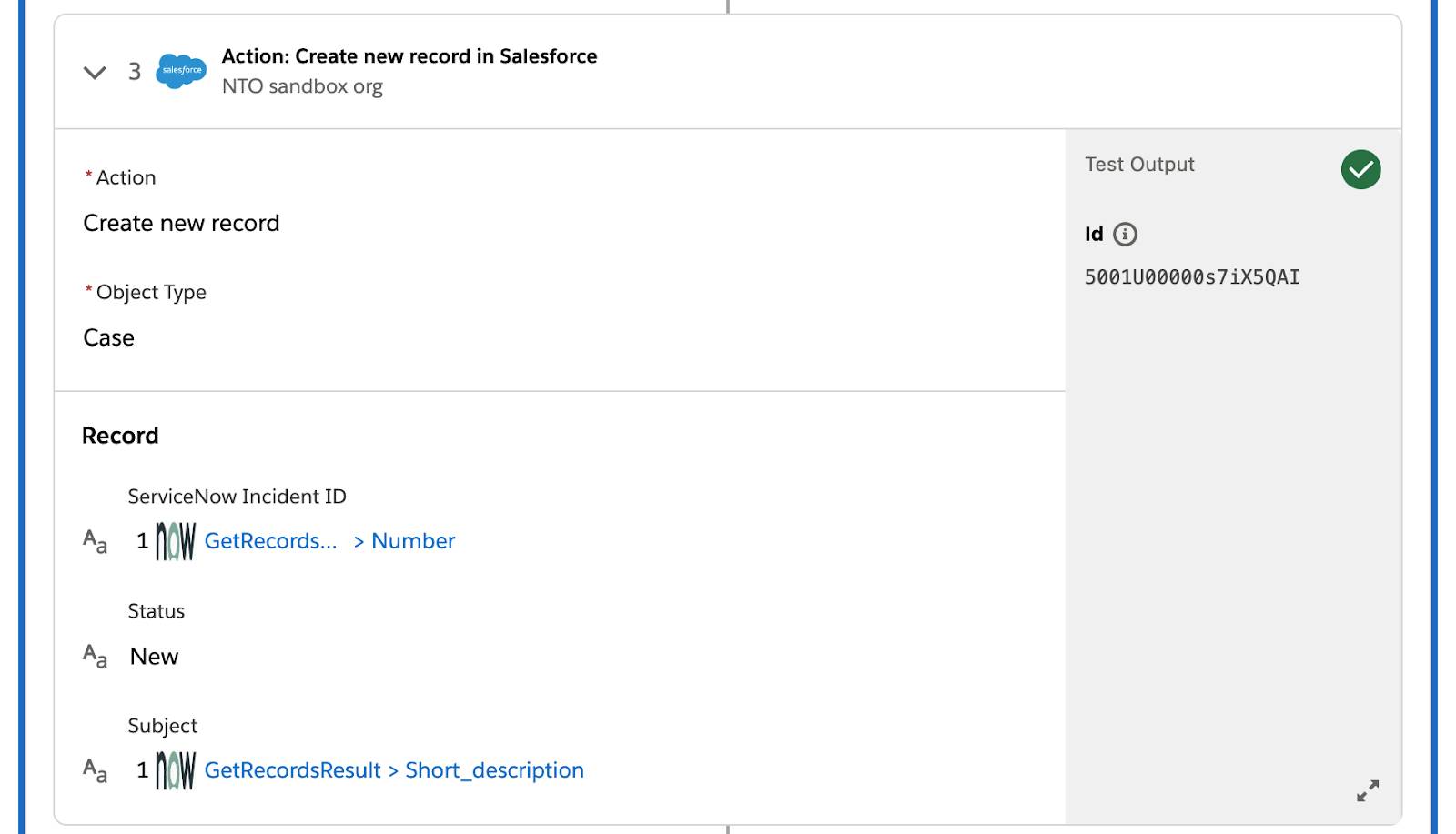Click the Status field value New
The height and width of the screenshot is (834, 1456).
(154, 657)
